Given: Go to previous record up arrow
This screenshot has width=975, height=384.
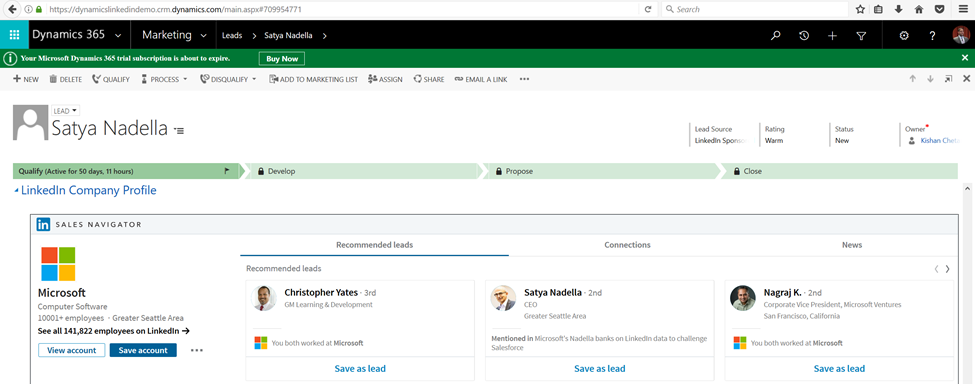Looking at the screenshot, I should (x=913, y=79).
